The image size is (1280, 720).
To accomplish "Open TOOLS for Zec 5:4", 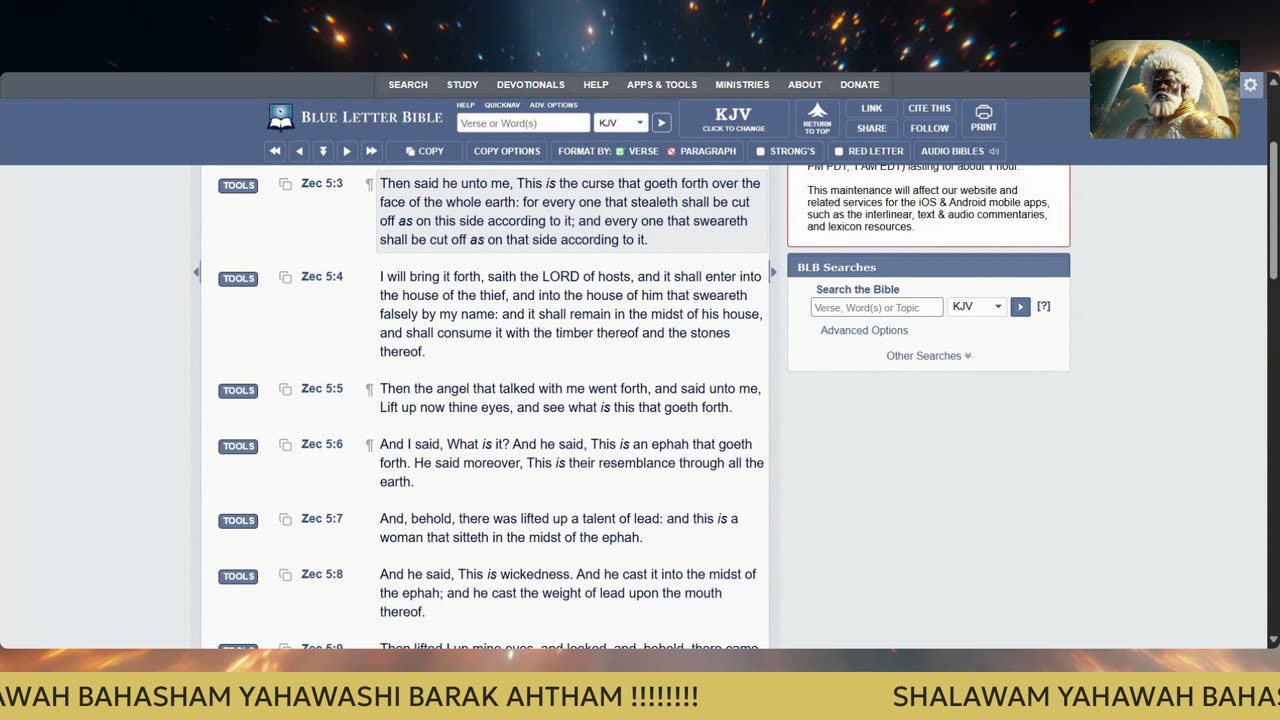I will pos(238,278).
